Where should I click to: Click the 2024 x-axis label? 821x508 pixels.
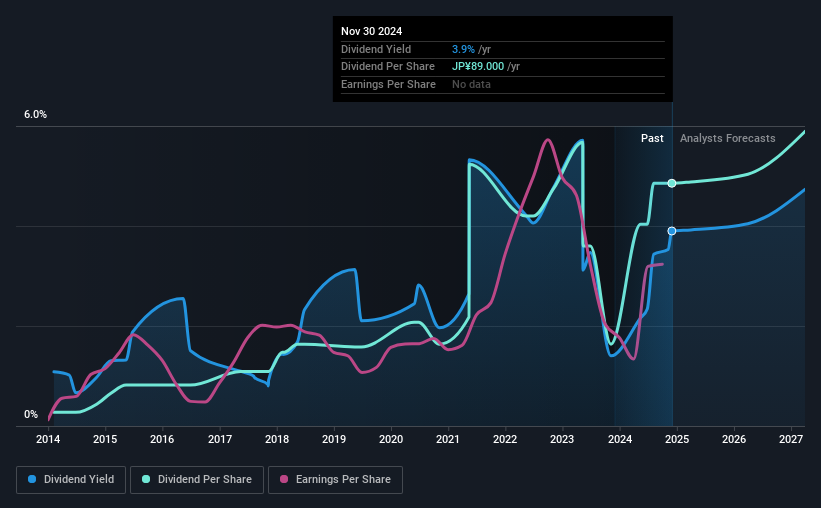click(619, 439)
